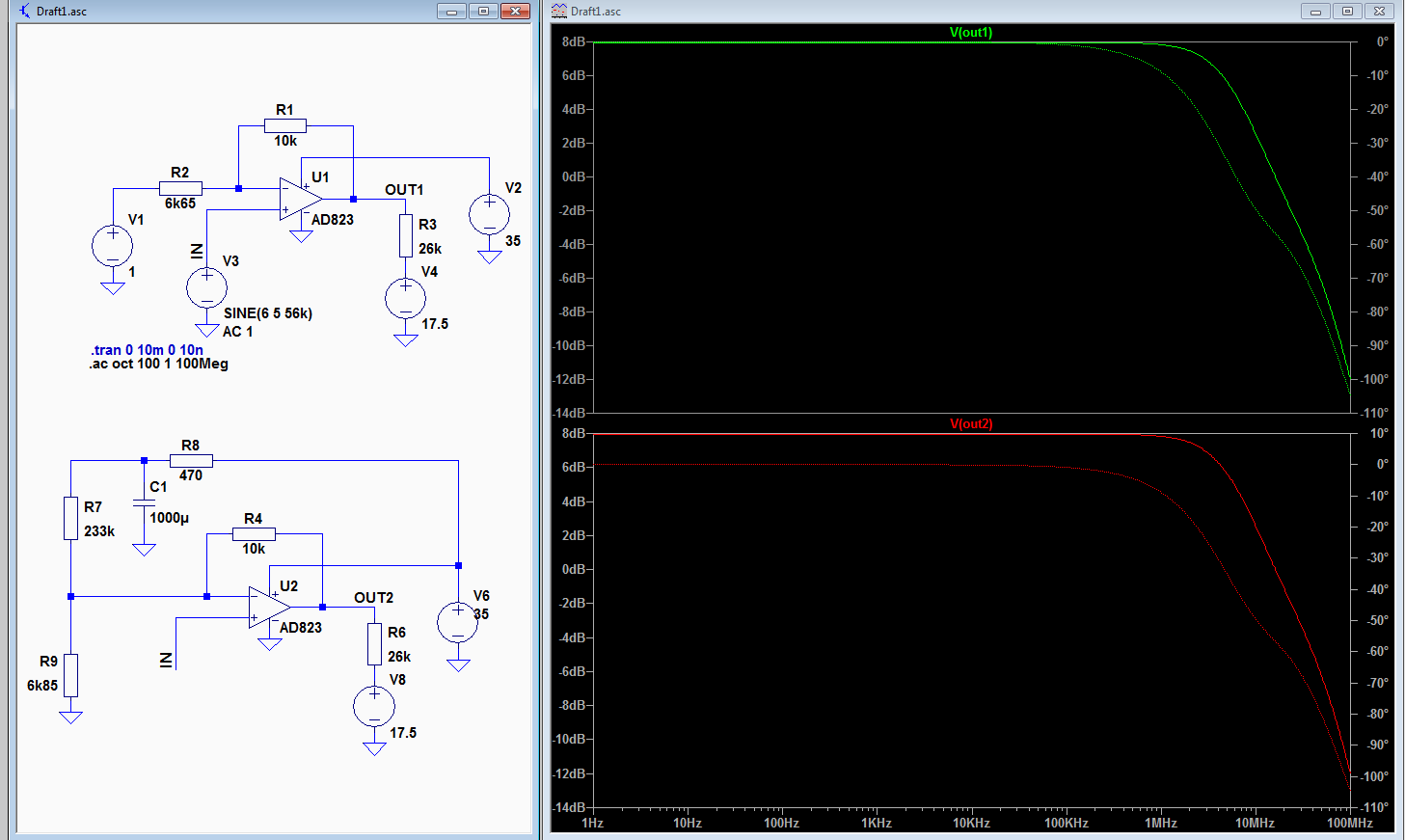Click the 100MHz frequency axis label

pos(1350,823)
